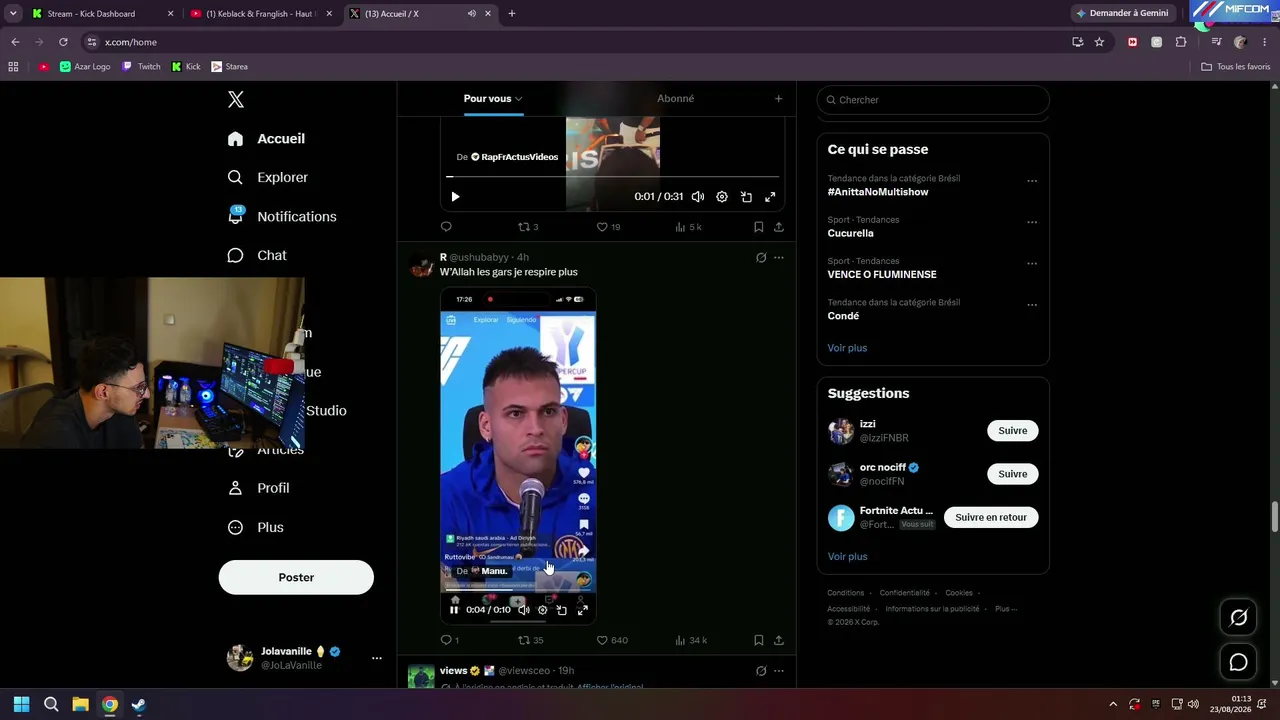Add new timeline tab with plus icon
This screenshot has width=1280, height=720.
[x=778, y=99]
